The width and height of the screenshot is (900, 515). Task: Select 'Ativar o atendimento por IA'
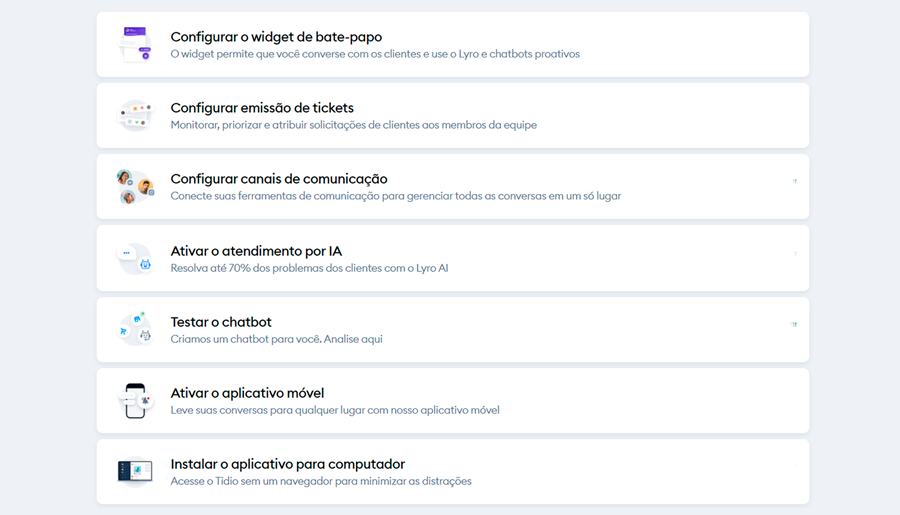(x=453, y=258)
